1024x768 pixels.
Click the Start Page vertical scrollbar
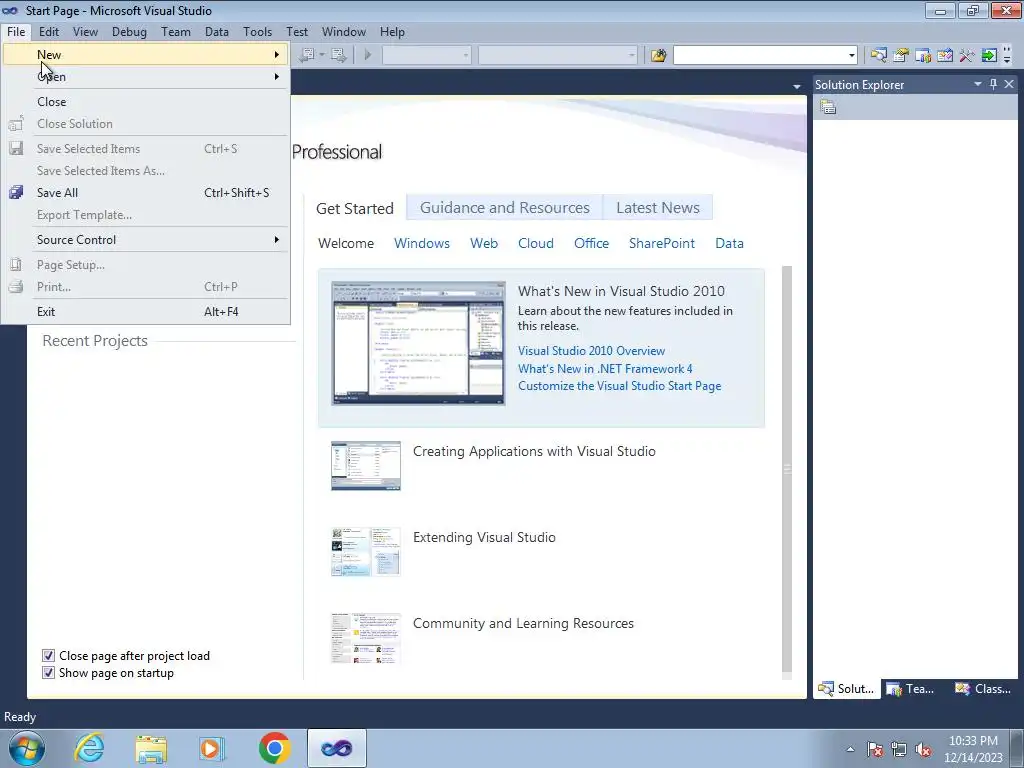(787, 472)
